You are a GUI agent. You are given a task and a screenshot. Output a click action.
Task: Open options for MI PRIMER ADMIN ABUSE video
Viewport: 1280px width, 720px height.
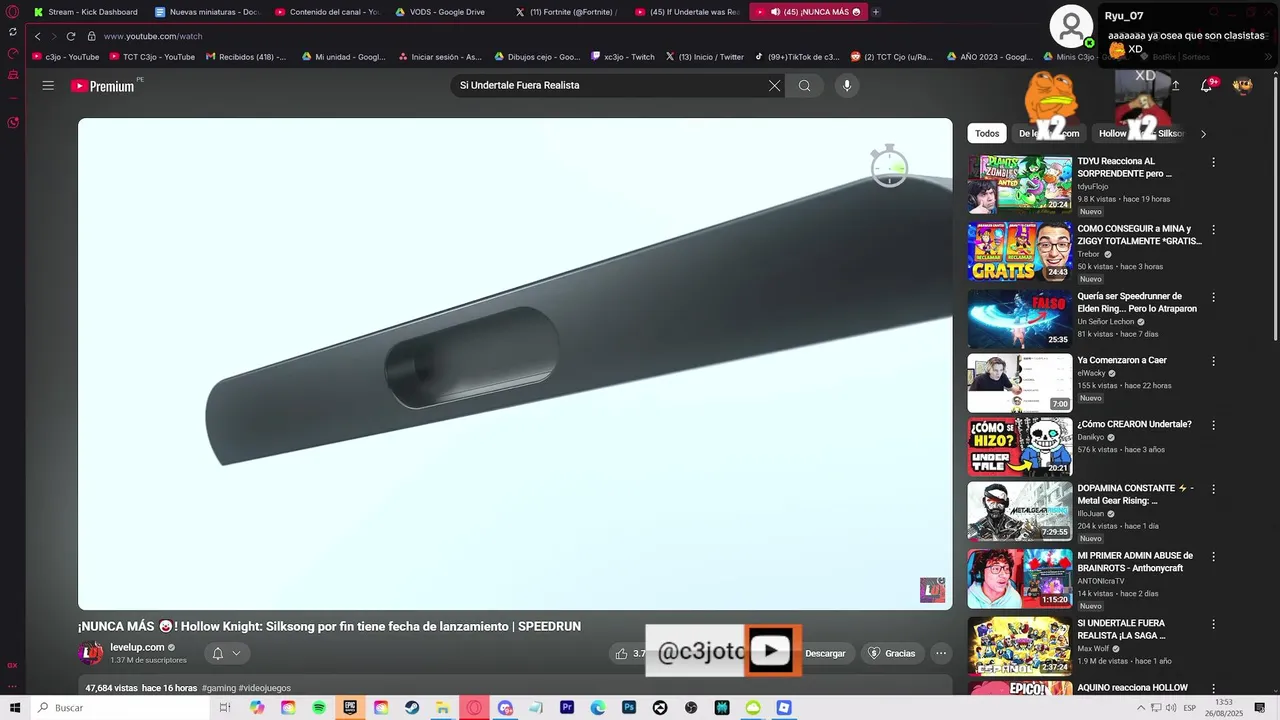tap(1214, 557)
